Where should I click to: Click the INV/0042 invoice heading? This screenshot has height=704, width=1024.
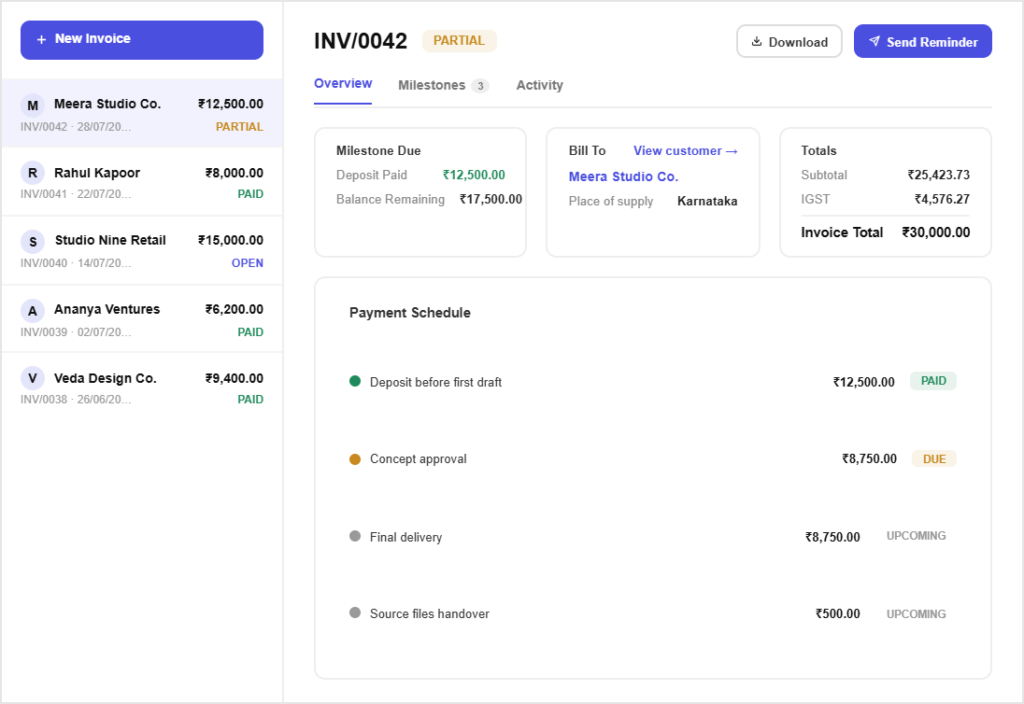point(360,40)
